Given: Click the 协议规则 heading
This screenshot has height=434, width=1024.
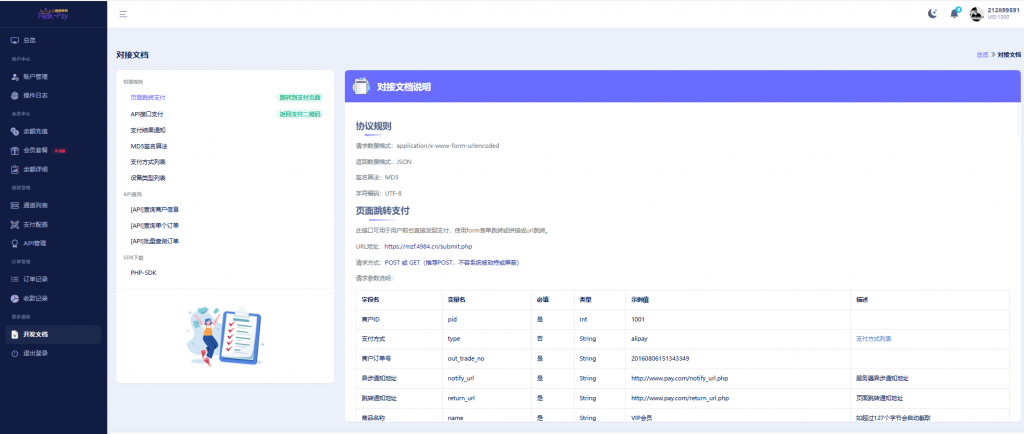Looking at the screenshot, I should pyautogui.click(x=374, y=127).
